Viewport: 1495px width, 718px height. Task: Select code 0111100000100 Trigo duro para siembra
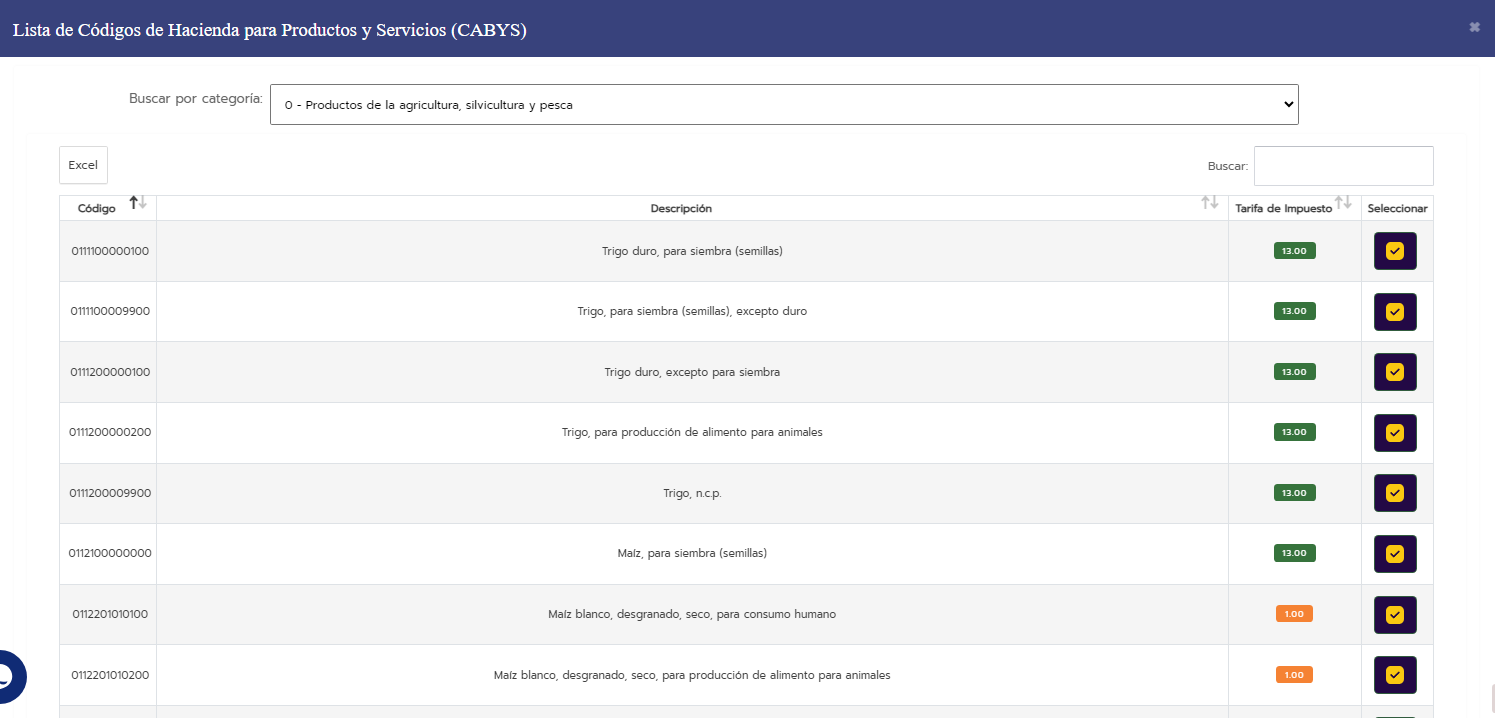pyautogui.click(x=1395, y=251)
